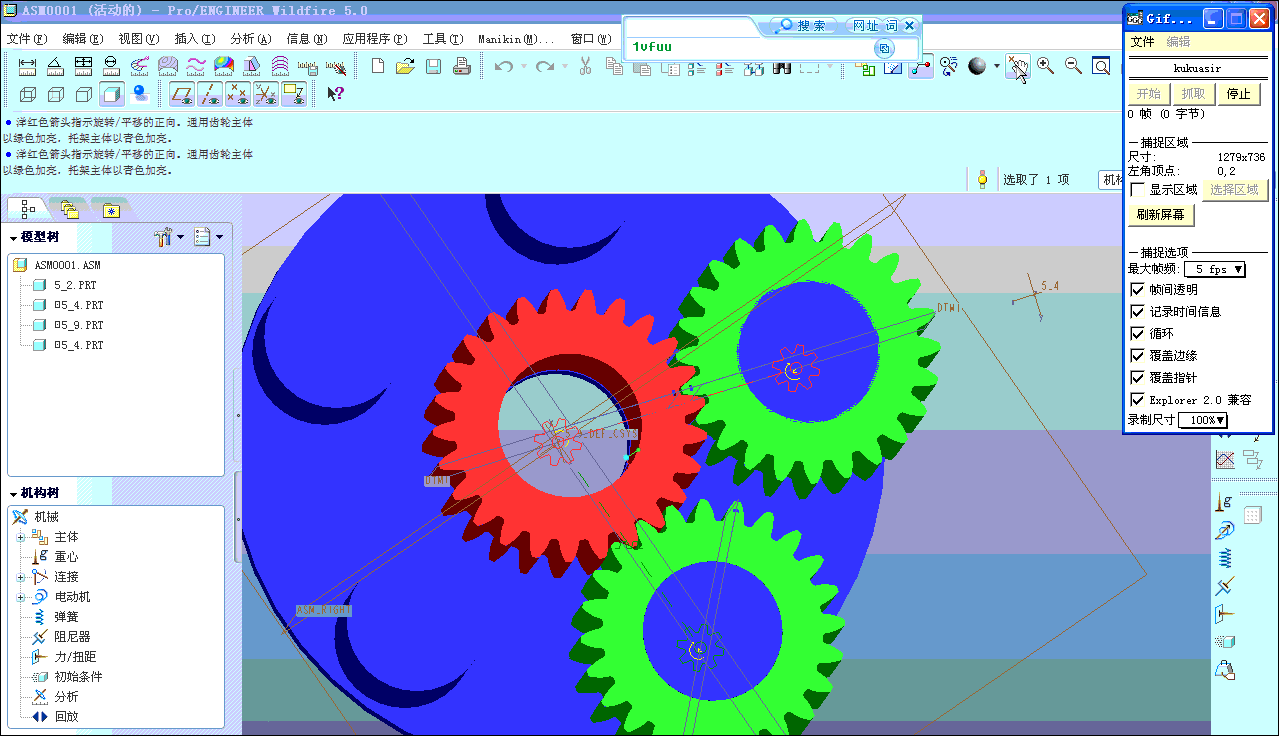The width and height of the screenshot is (1279, 736).
Task: Expand the 主体 node
Action: pyautogui.click(x=20, y=537)
